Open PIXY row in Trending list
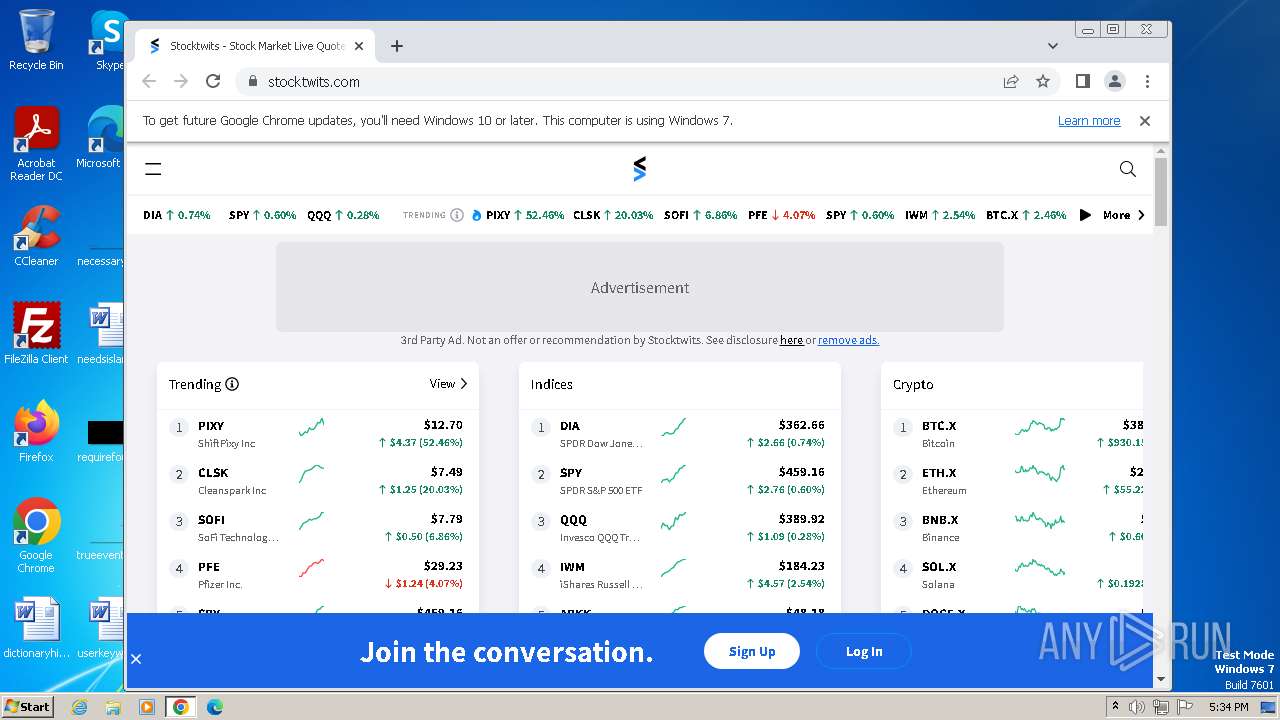 point(318,433)
